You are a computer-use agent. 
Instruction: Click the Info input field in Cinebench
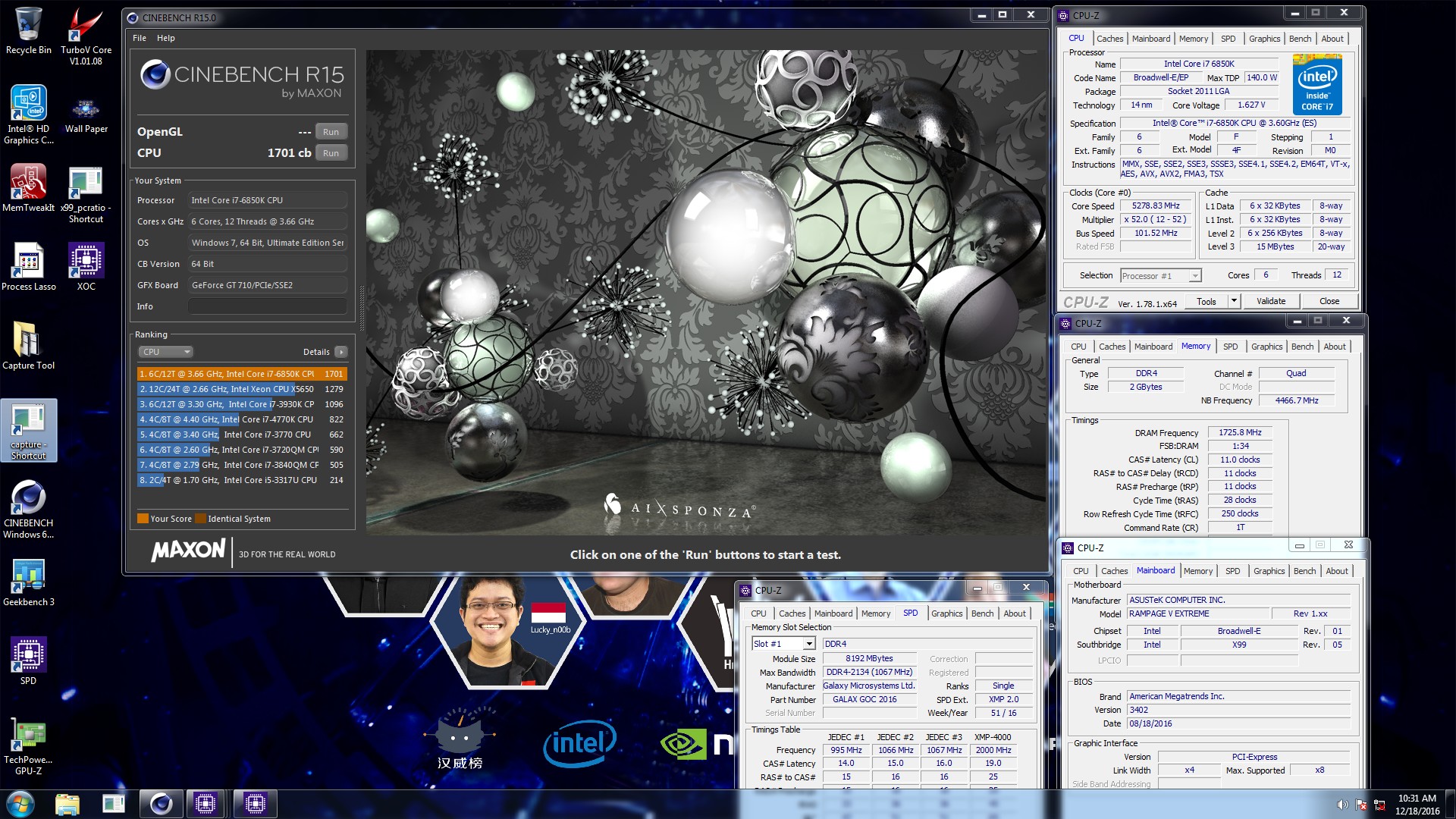[x=267, y=306]
